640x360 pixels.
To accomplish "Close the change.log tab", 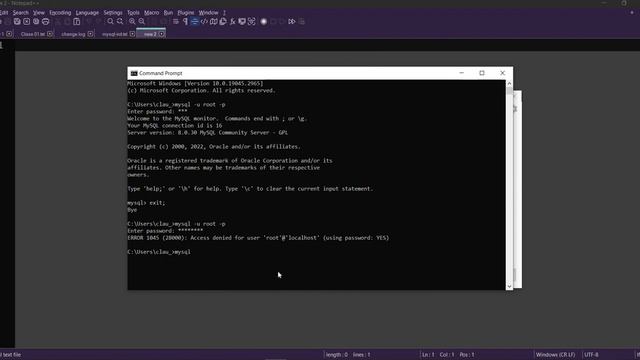I will pyautogui.click(x=90, y=34).
